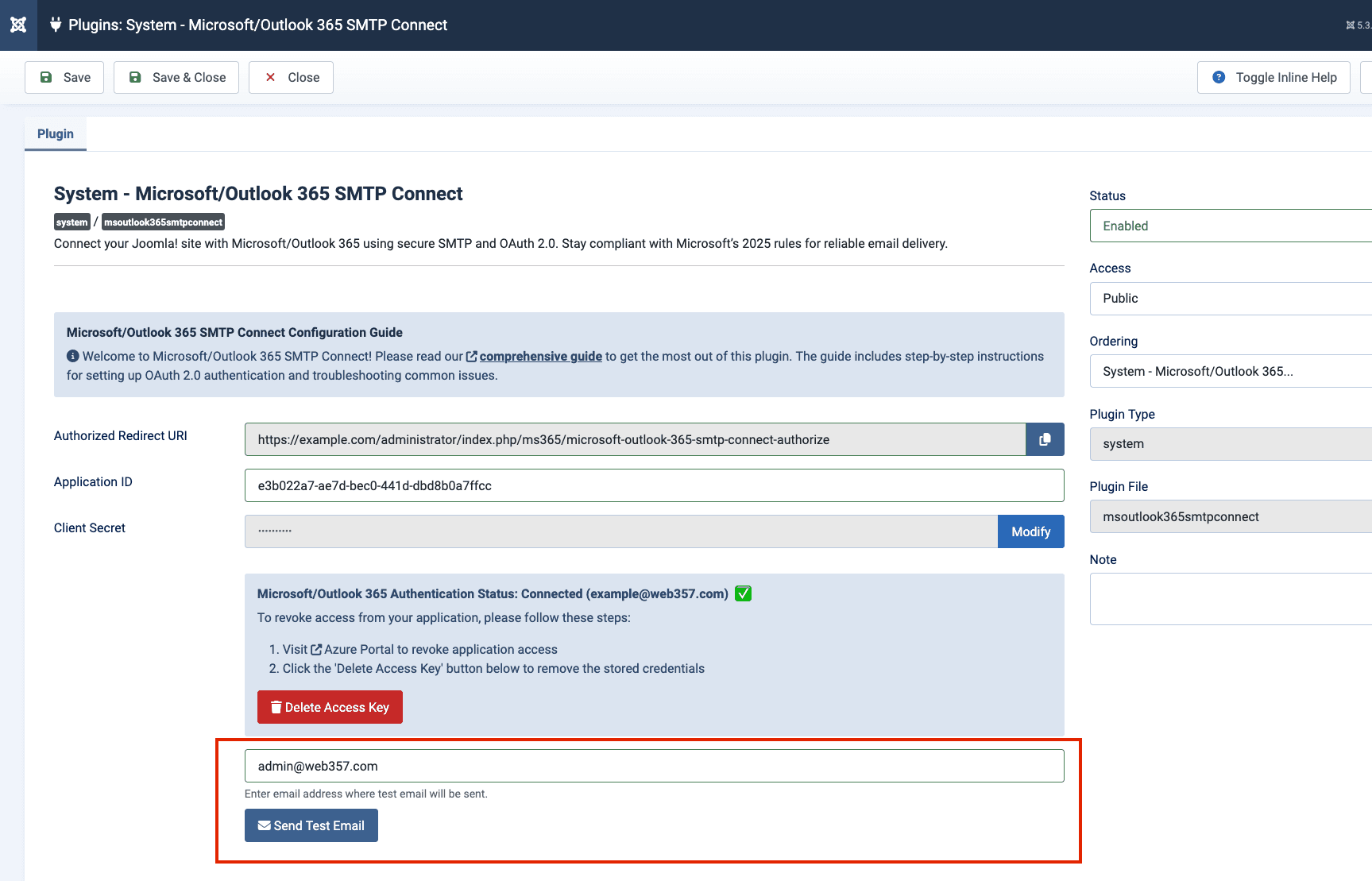The width and height of the screenshot is (1372, 881).
Task: Toggle Inline Help
Action: tap(1273, 77)
